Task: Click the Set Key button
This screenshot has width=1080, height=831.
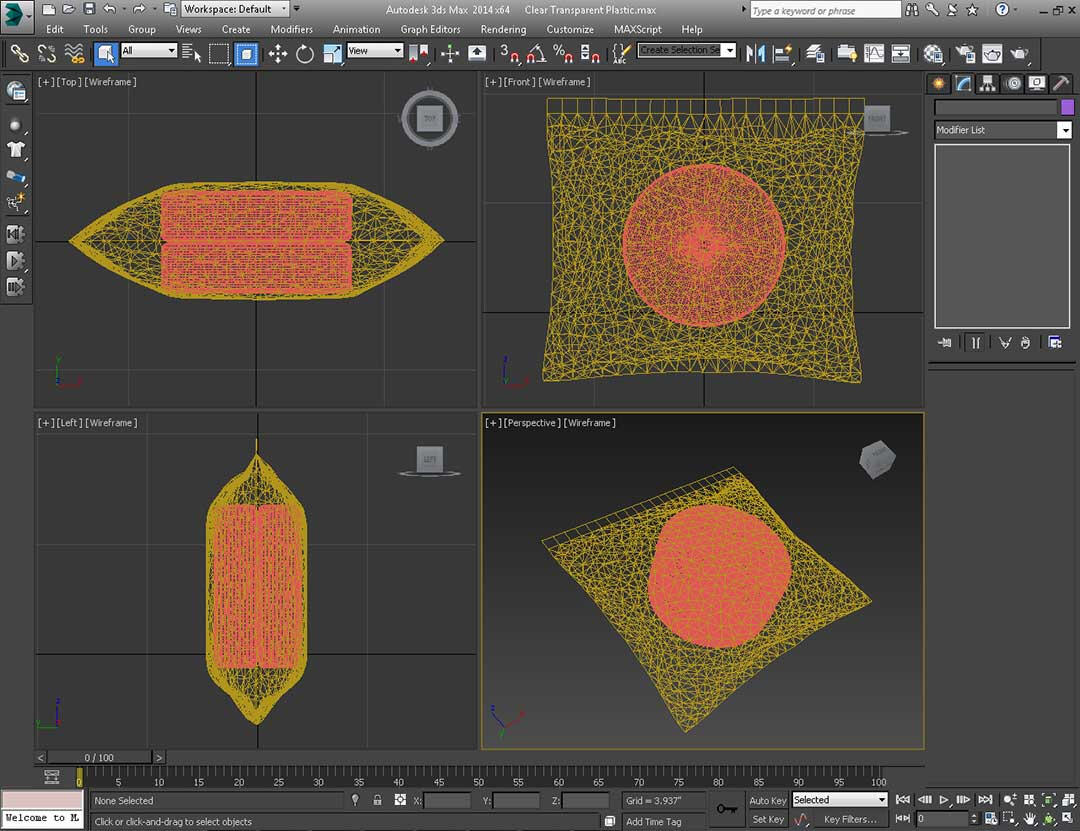Action: (768, 820)
